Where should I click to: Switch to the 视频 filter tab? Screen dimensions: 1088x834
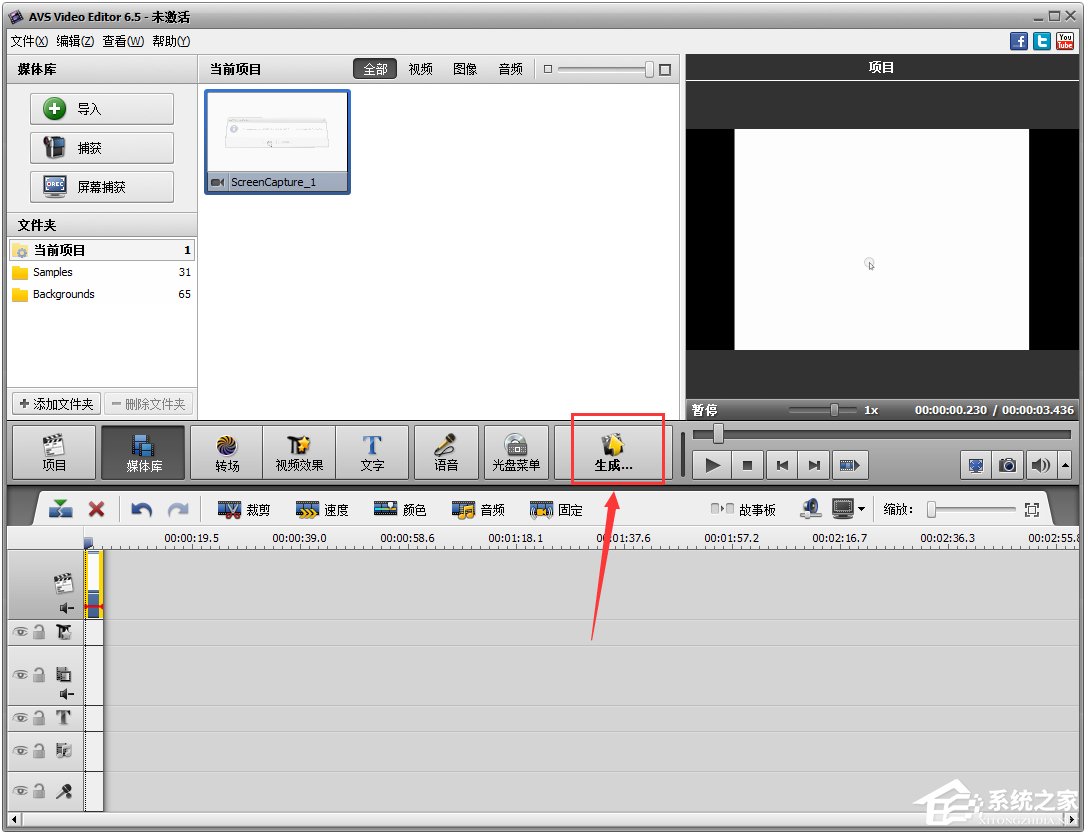pyautogui.click(x=420, y=69)
